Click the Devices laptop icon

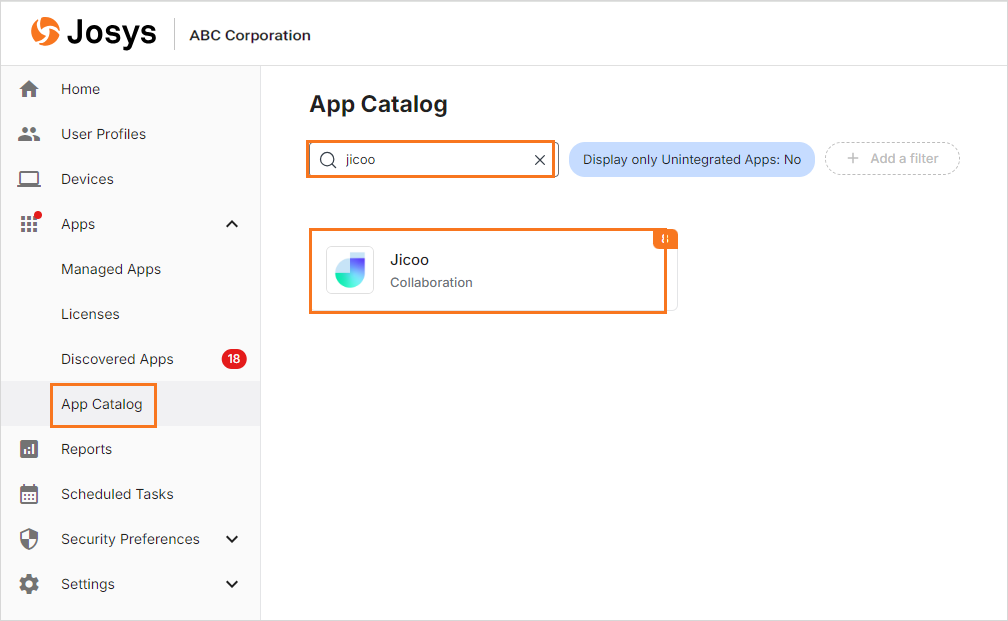29,179
